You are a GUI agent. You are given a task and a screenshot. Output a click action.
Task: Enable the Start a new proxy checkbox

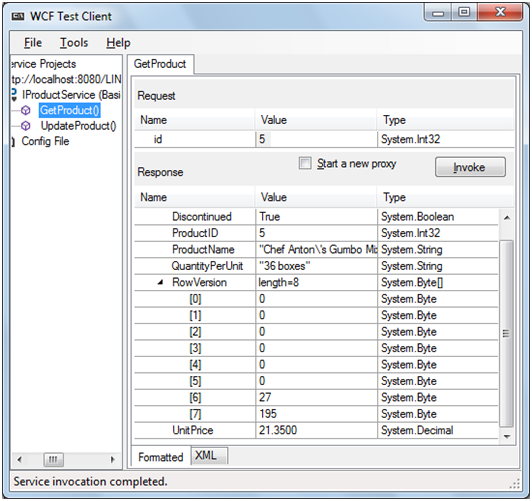coord(305,163)
